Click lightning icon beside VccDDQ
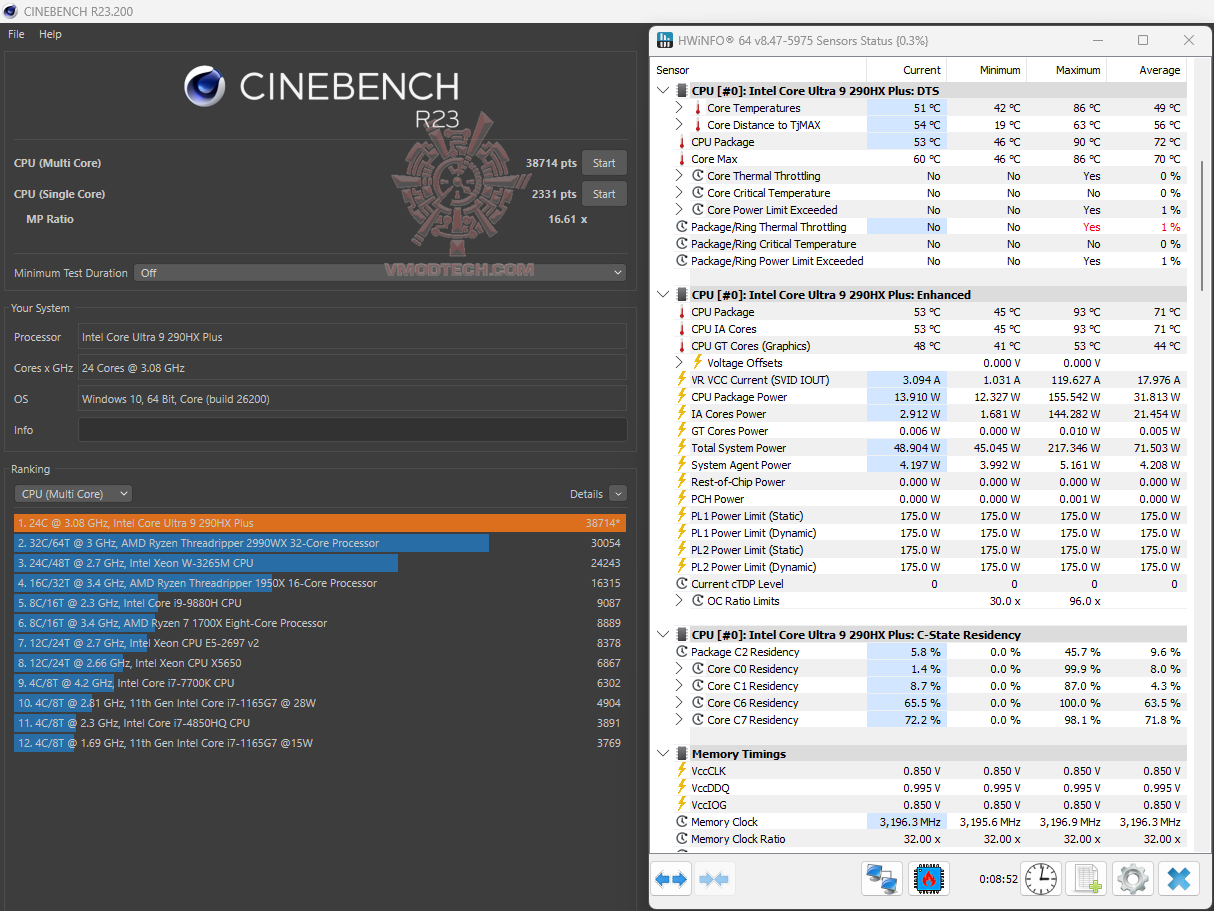The width and height of the screenshot is (1214, 911). [x=682, y=788]
